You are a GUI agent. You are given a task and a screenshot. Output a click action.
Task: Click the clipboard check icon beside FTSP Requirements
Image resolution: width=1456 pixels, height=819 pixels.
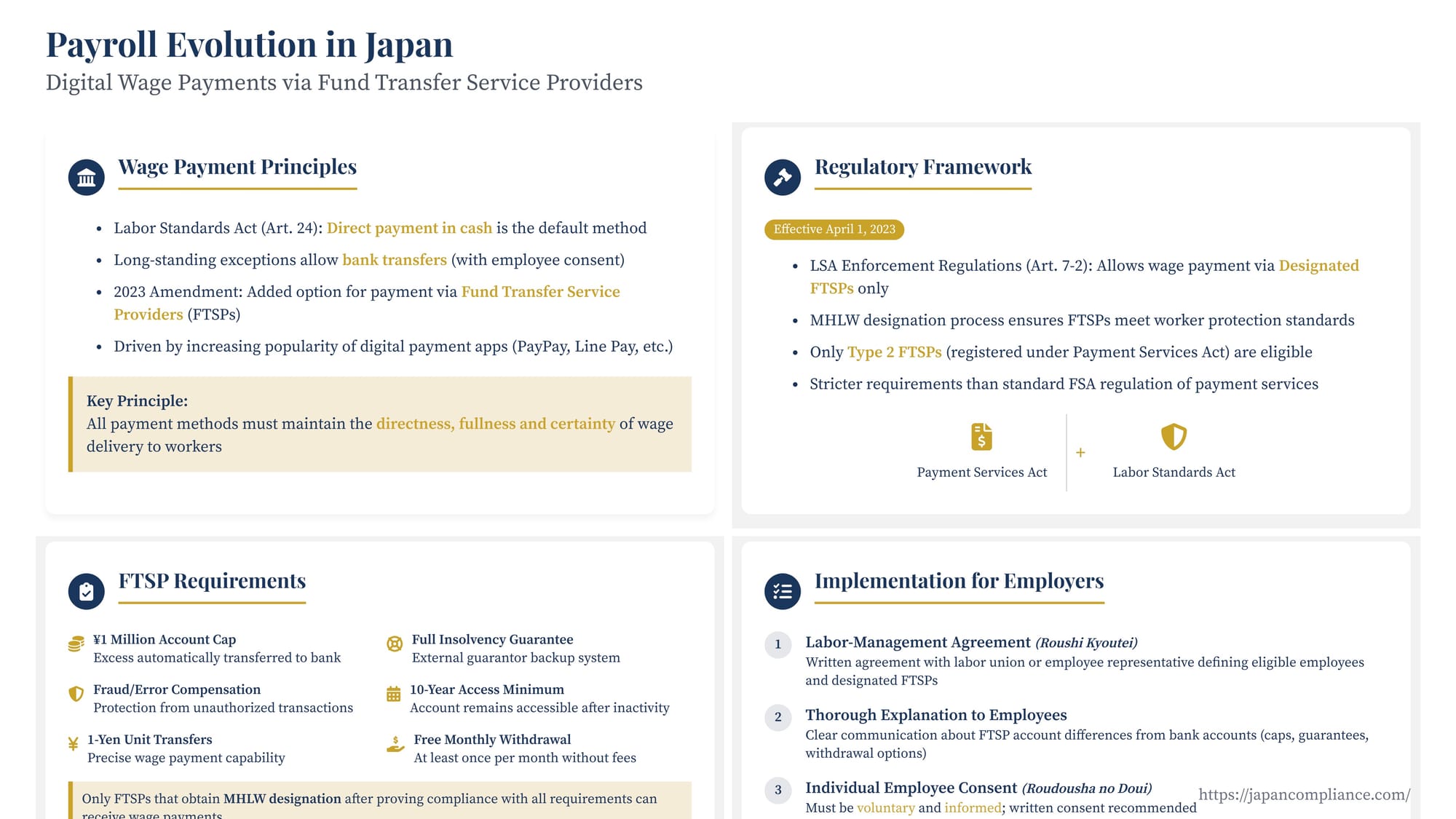point(87,591)
